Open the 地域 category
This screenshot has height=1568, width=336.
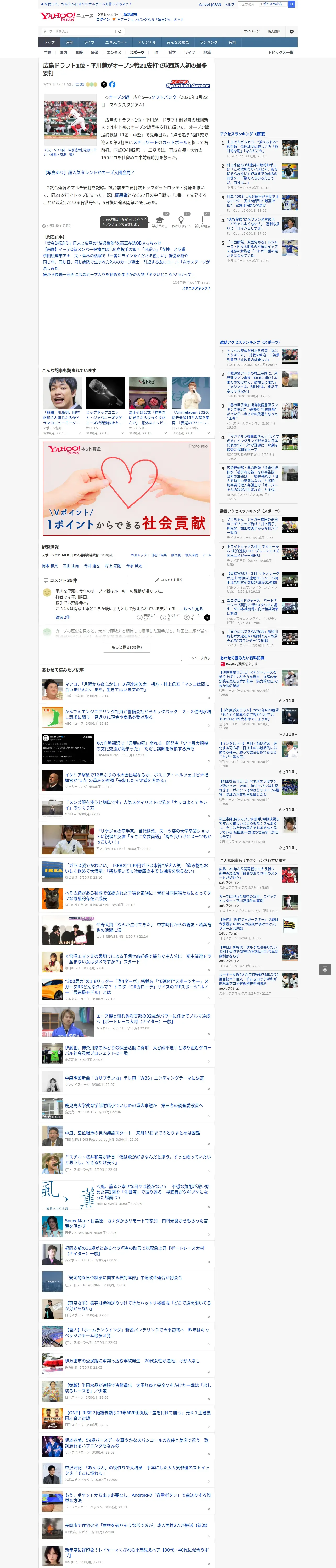pos(207,52)
